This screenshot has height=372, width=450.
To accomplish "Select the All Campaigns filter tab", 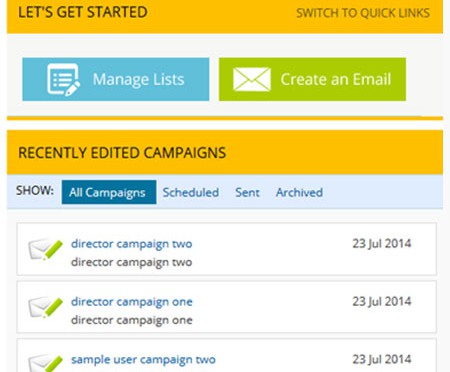I will [x=109, y=192].
